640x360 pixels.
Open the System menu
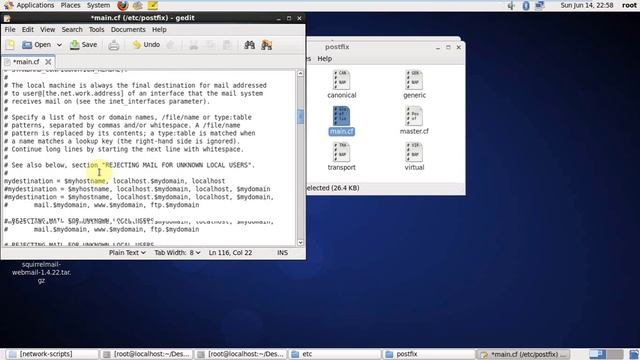click(x=98, y=5)
